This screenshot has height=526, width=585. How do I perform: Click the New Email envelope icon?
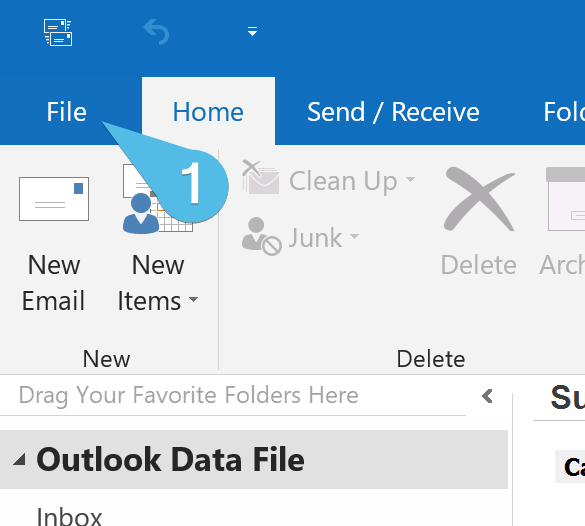[54, 199]
